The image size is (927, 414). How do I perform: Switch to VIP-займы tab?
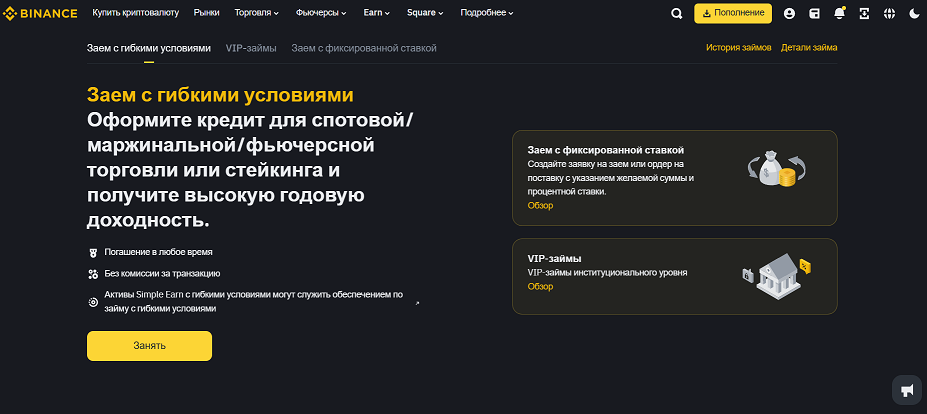(x=251, y=48)
